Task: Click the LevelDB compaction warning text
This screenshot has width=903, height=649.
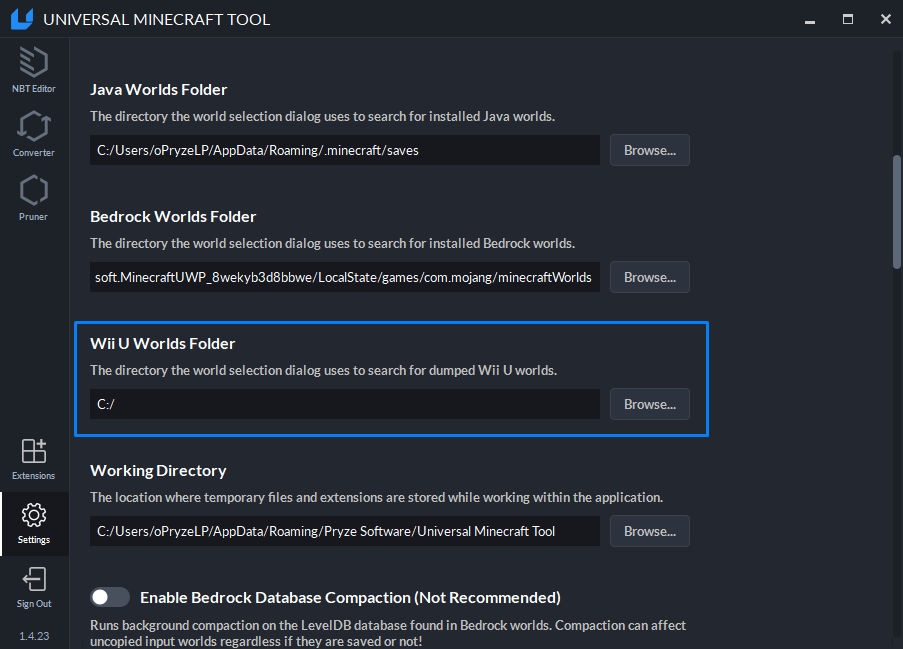Action: 388,633
